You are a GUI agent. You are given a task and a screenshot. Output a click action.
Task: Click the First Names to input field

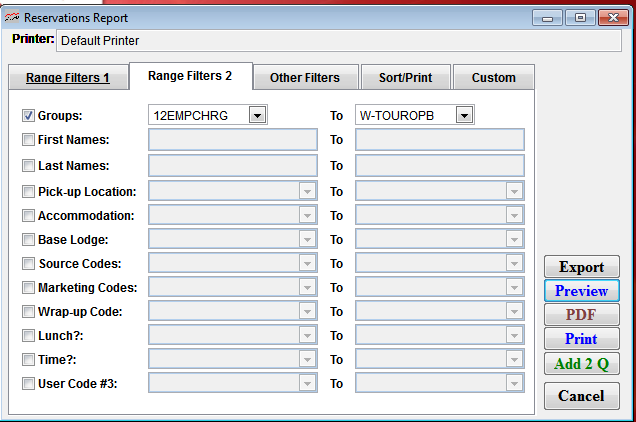coord(440,140)
